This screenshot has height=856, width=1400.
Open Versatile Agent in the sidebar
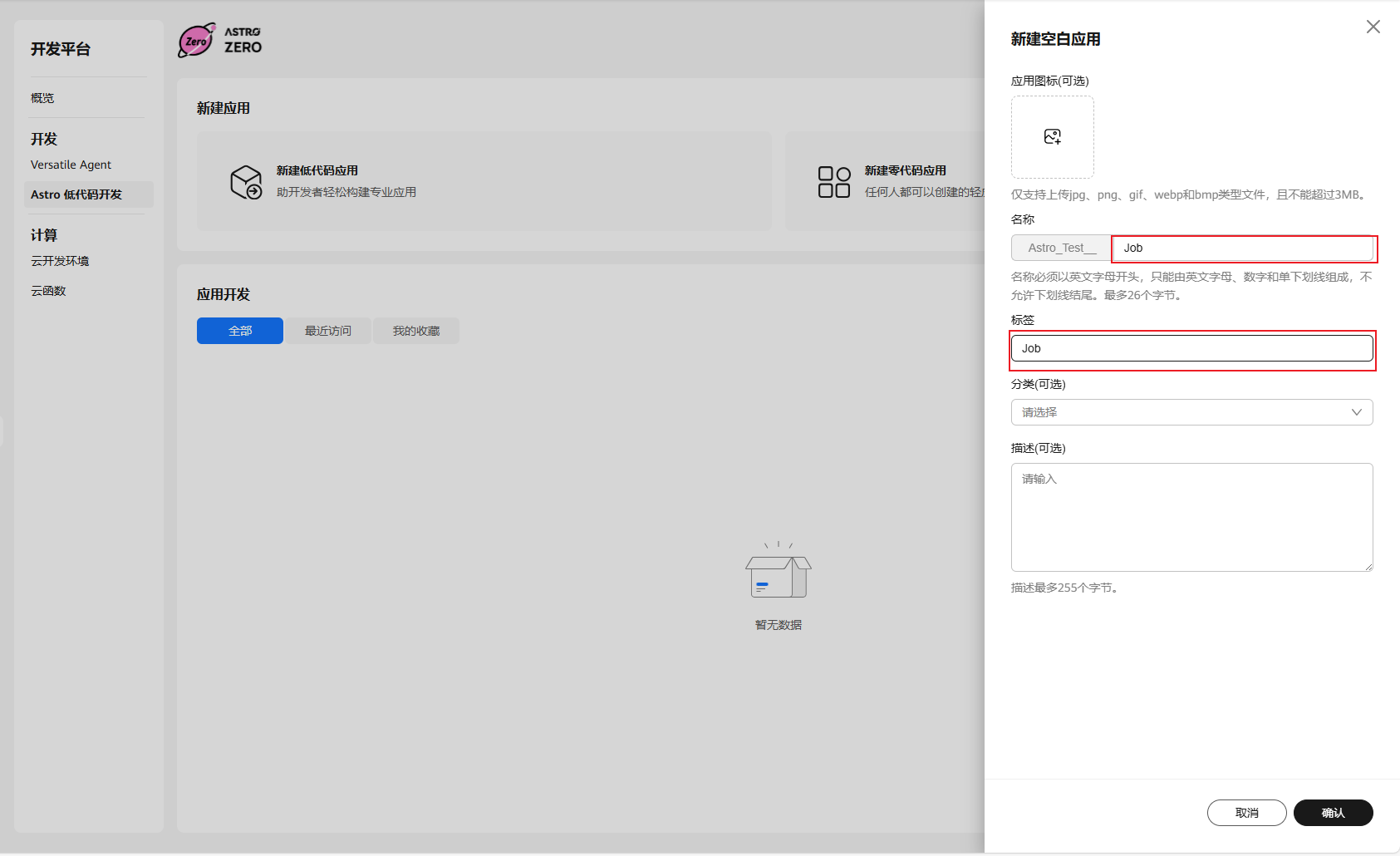point(71,165)
